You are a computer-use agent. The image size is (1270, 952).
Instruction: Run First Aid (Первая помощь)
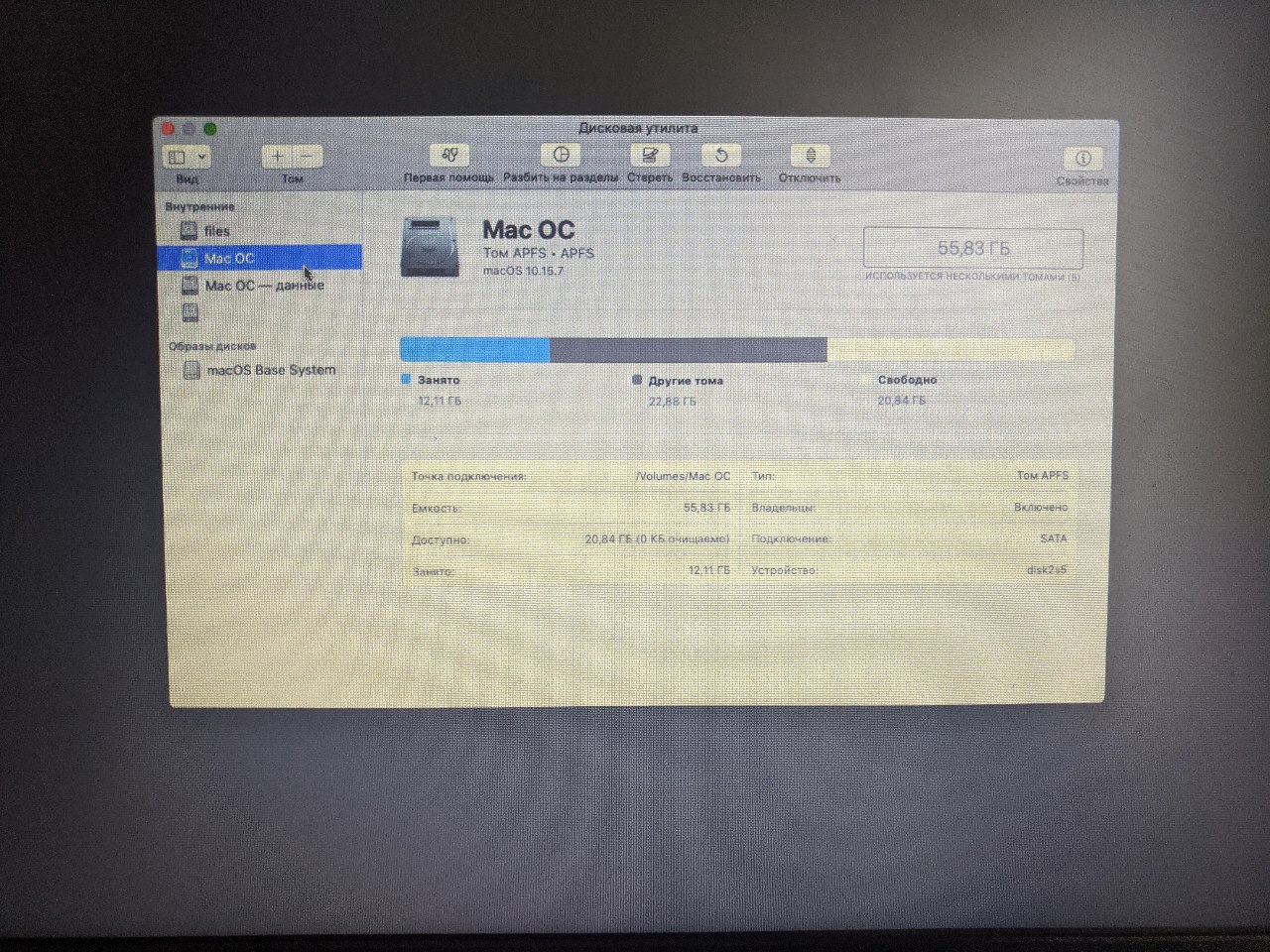449,156
